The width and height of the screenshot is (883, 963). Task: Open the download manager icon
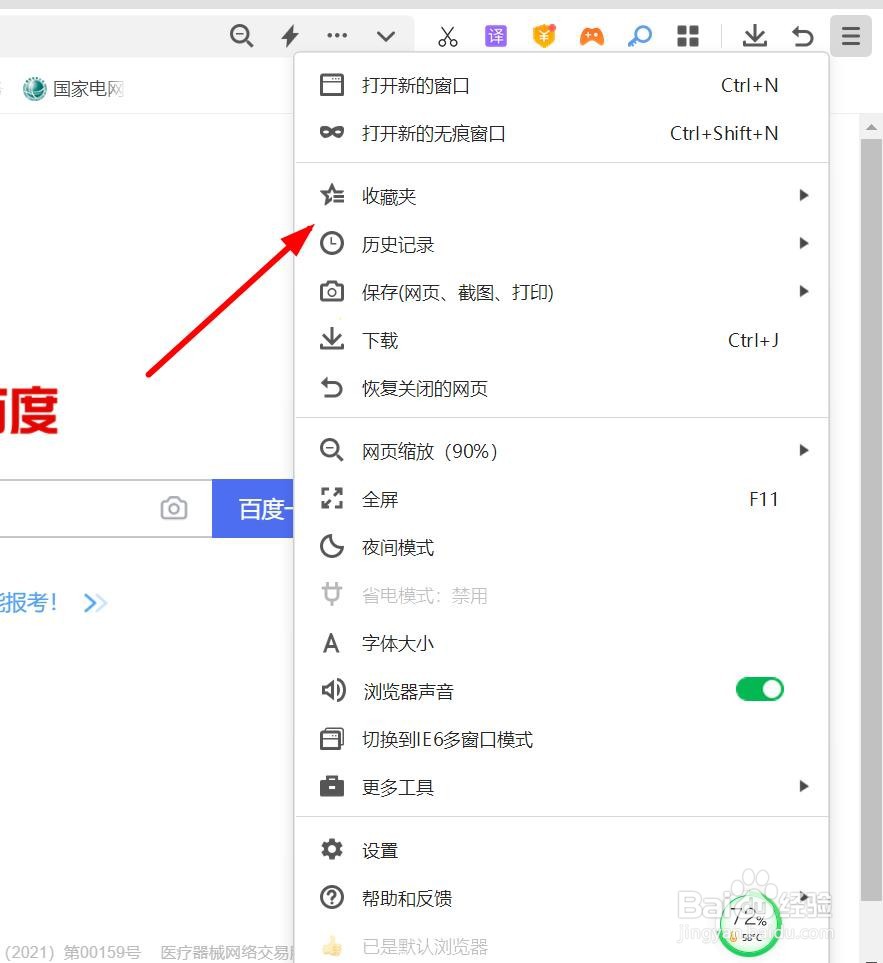tap(755, 35)
